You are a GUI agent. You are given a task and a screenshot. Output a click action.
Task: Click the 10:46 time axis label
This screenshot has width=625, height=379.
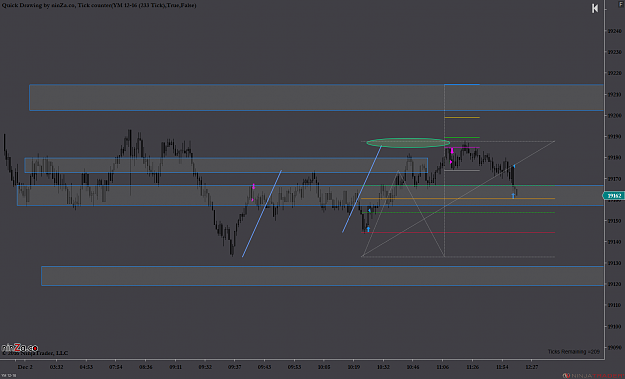pyautogui.click(x=413, y=367)
